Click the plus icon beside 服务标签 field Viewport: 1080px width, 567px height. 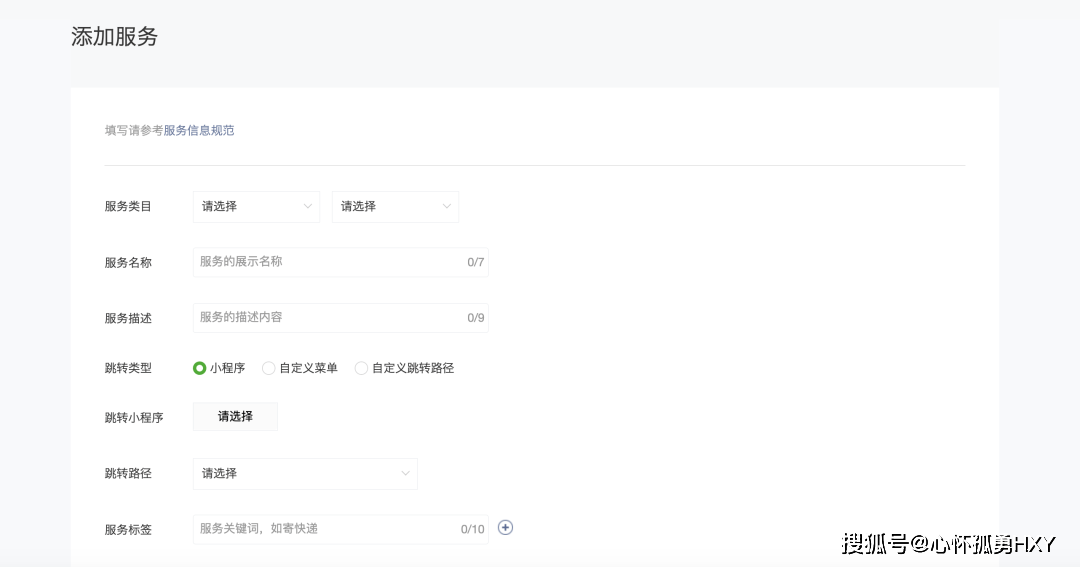pos(505,528)
